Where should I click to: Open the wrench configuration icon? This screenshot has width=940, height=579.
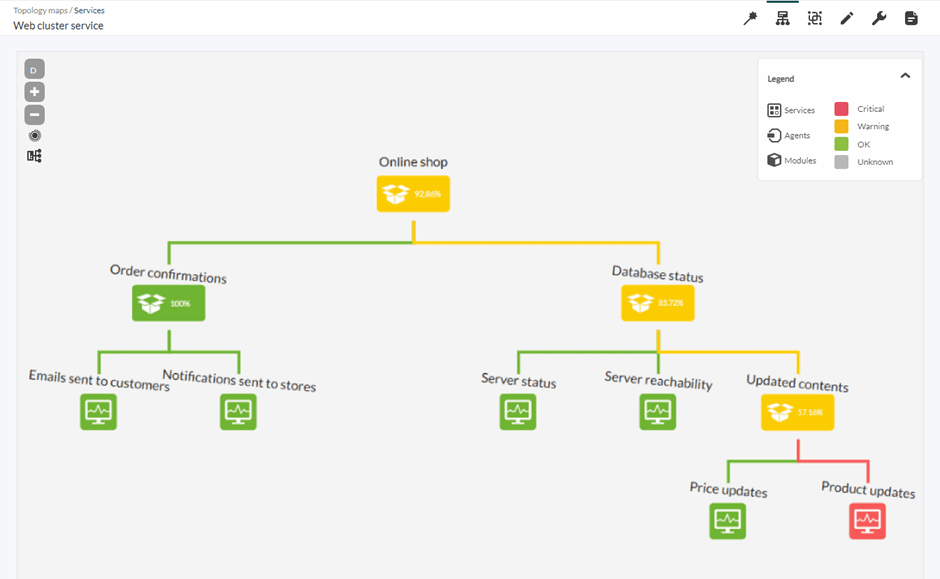(879, 18)
